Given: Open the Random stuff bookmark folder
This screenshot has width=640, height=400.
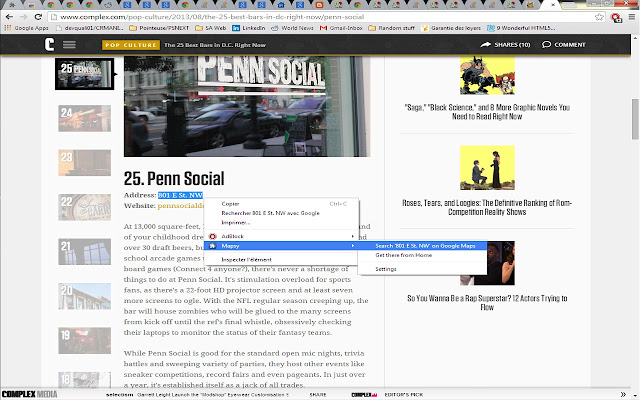Looking at the screenshot, I should (x=391, y=28).
